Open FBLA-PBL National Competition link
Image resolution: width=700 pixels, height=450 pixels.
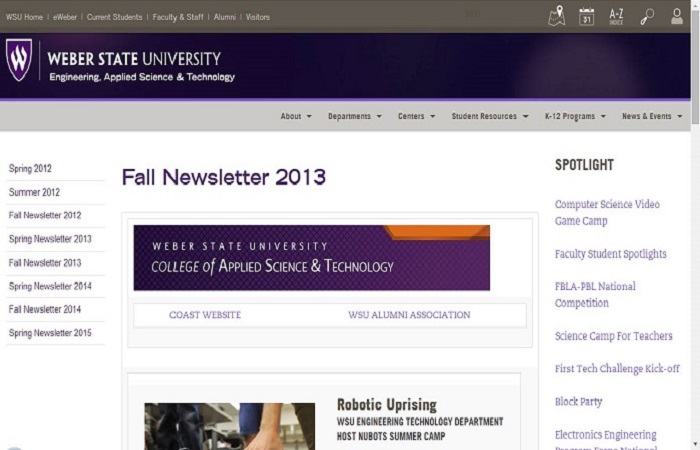[x=595, y=295]
